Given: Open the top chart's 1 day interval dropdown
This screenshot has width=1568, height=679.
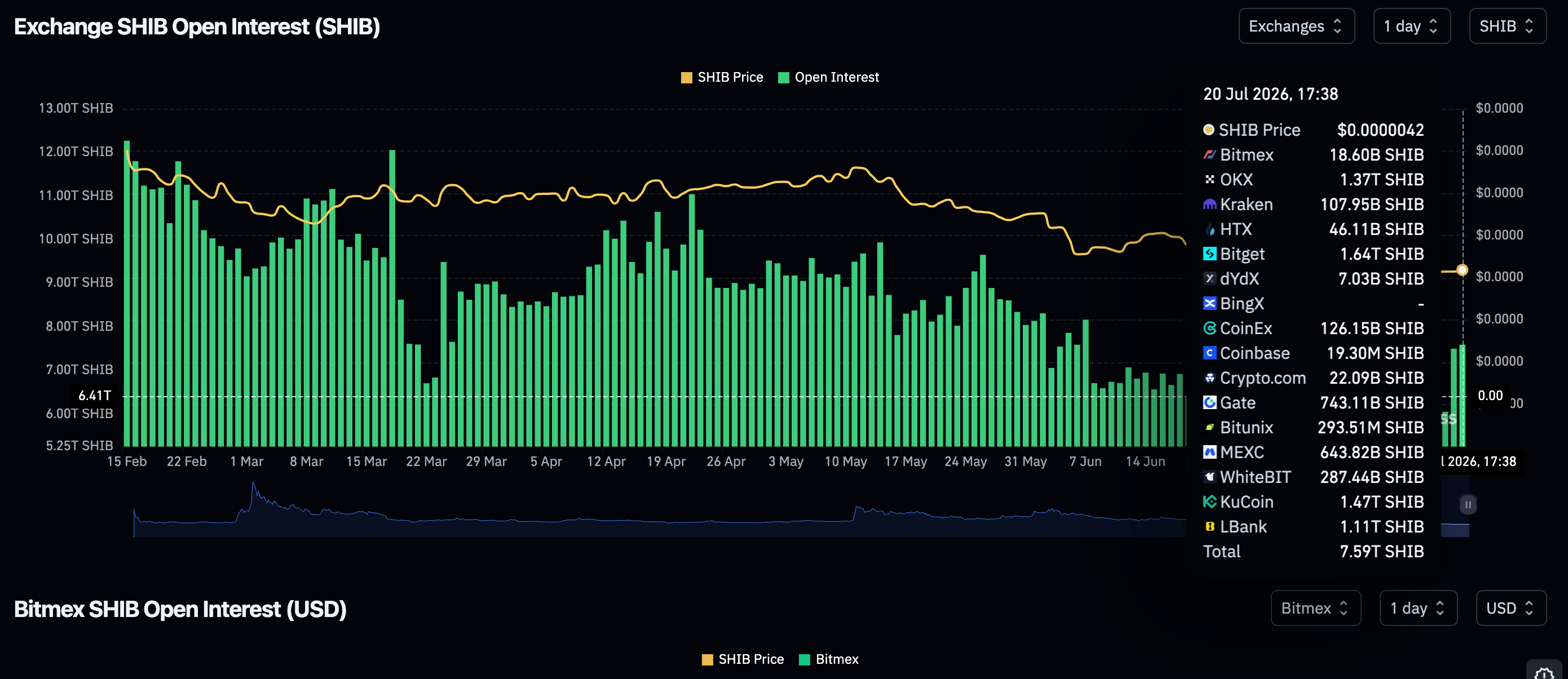Looking at the screenshot, I should 1412,26.
